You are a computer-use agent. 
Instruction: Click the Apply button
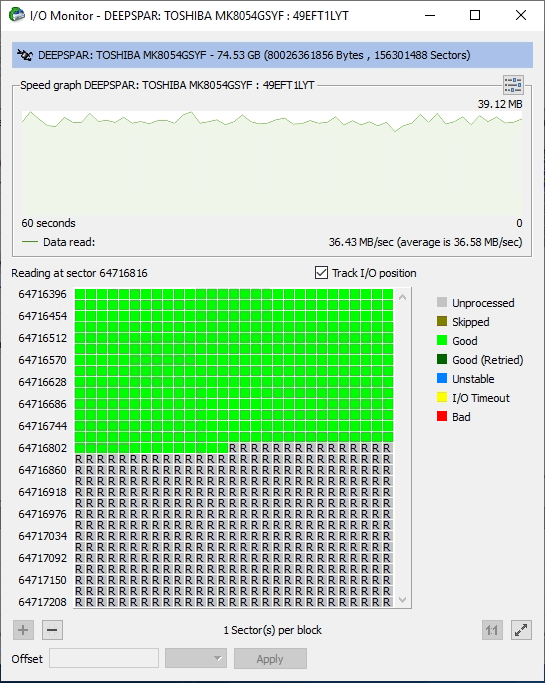click(x=270, y=658)
